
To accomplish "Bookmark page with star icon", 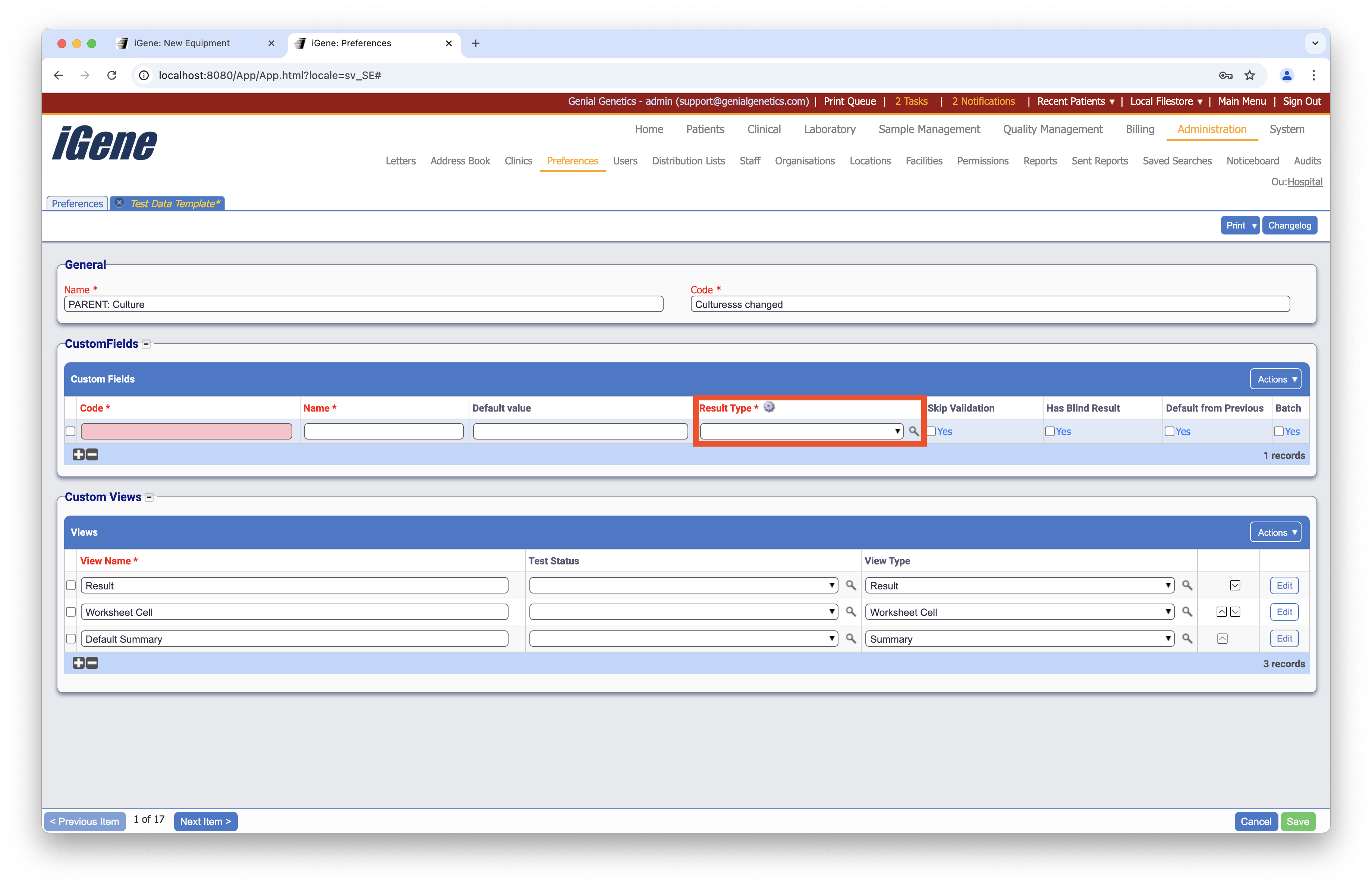I will point(1250,75).
